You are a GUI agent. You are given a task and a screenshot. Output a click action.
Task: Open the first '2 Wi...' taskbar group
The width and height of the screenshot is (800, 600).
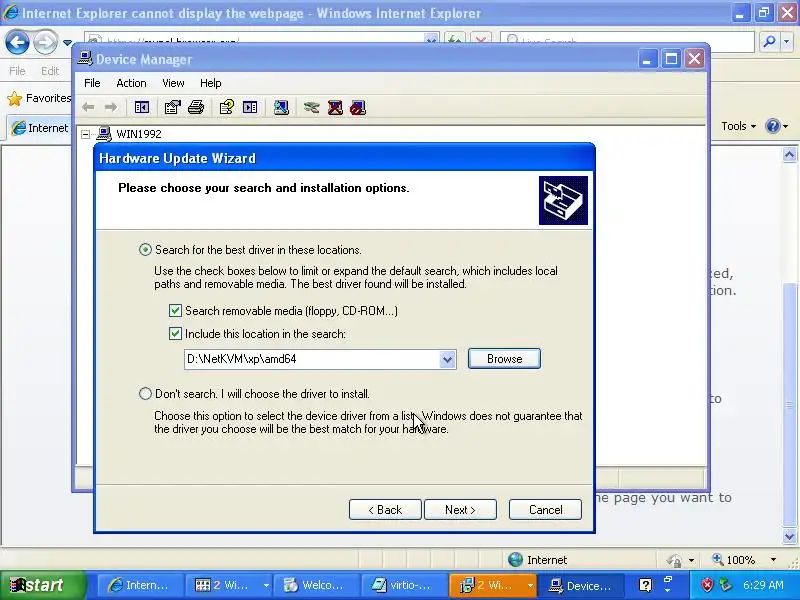tap(229, 585)
